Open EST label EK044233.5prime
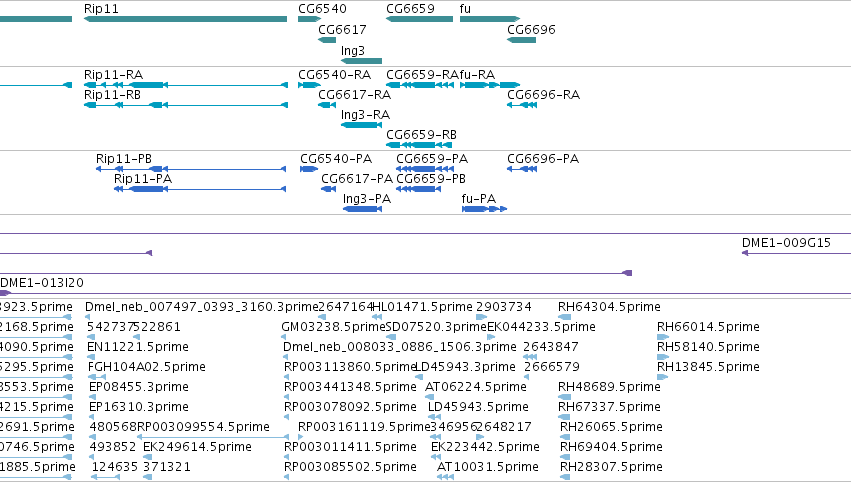This screenshot has width=851, height=482. [541, 327]
